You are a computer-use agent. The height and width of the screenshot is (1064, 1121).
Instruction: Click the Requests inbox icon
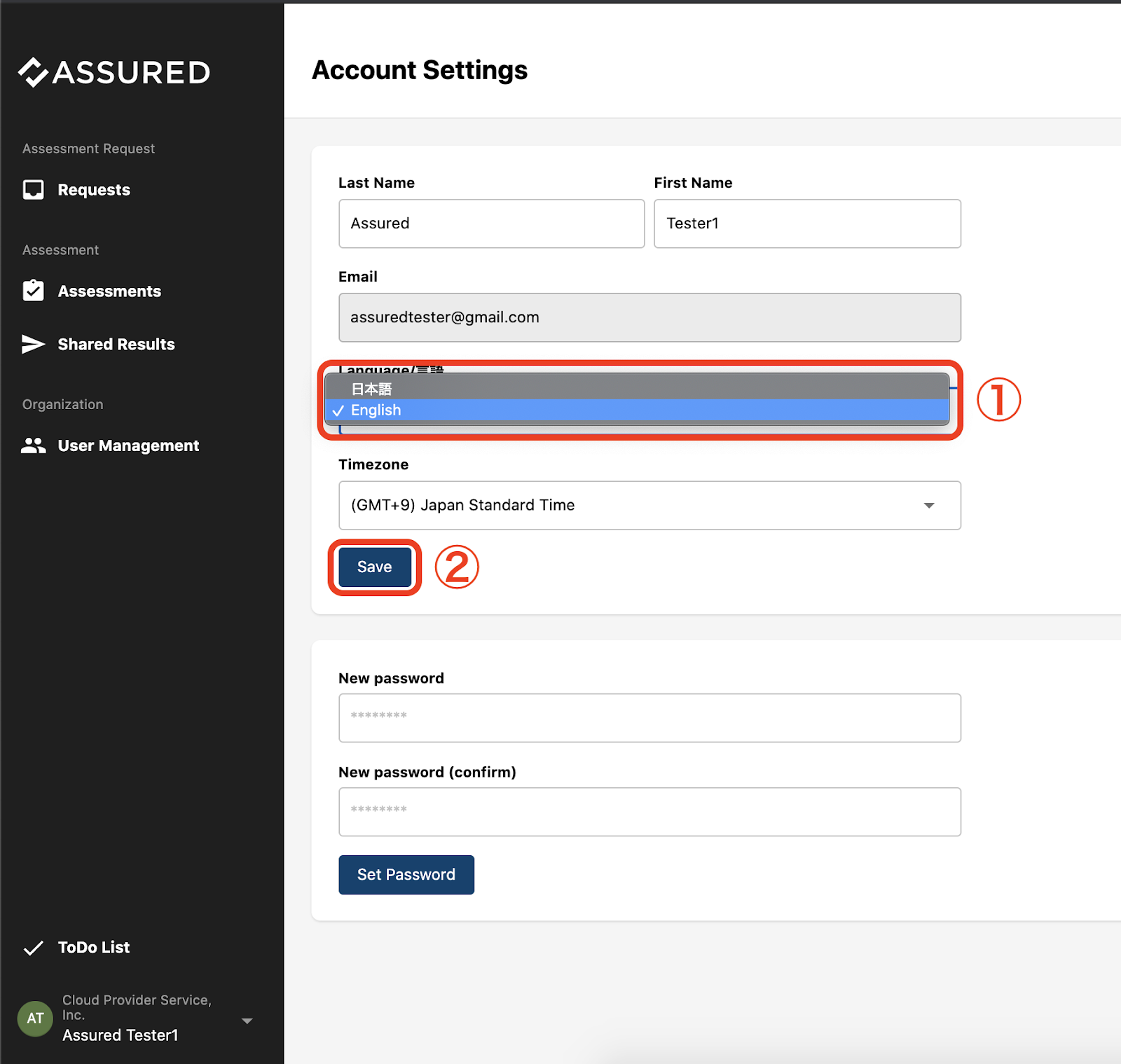tap(33, 190)
